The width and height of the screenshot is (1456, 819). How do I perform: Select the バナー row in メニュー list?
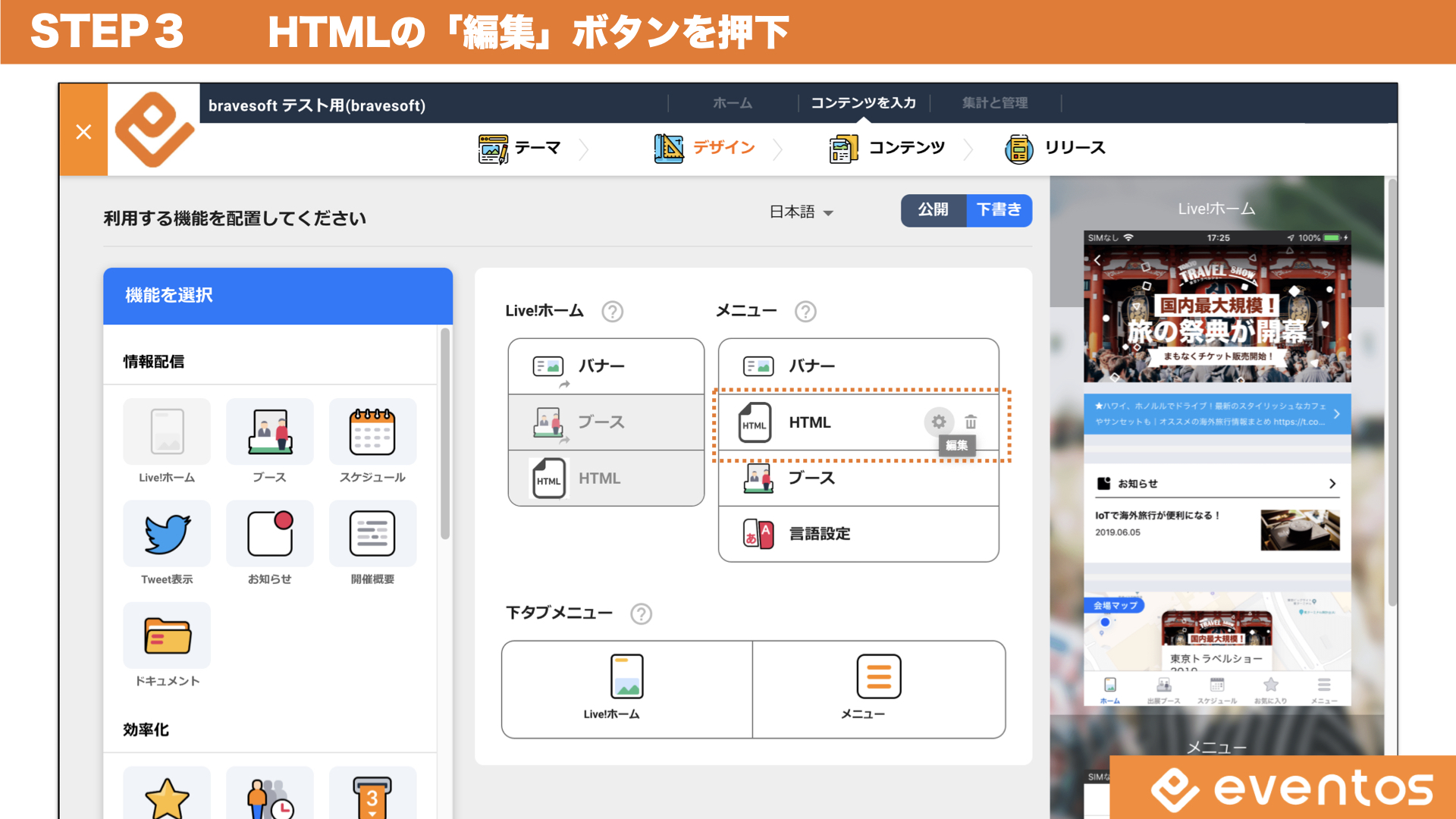tap(858, 366)
